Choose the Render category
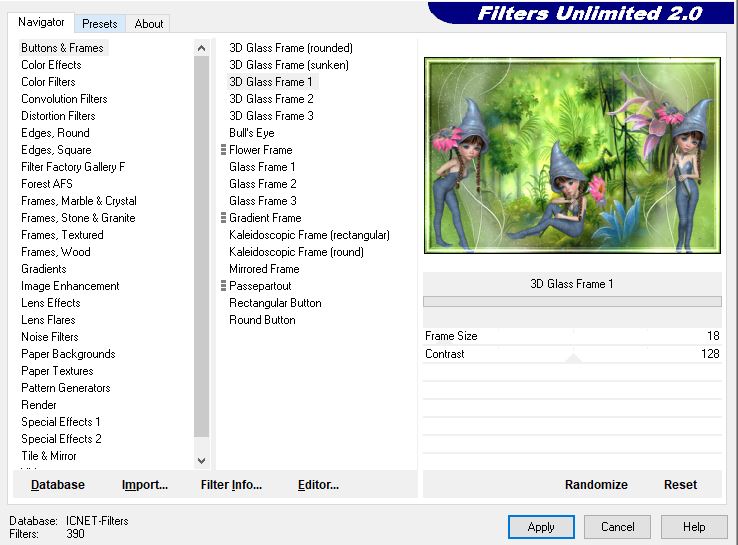738x545 pixels. click(39, 405)
